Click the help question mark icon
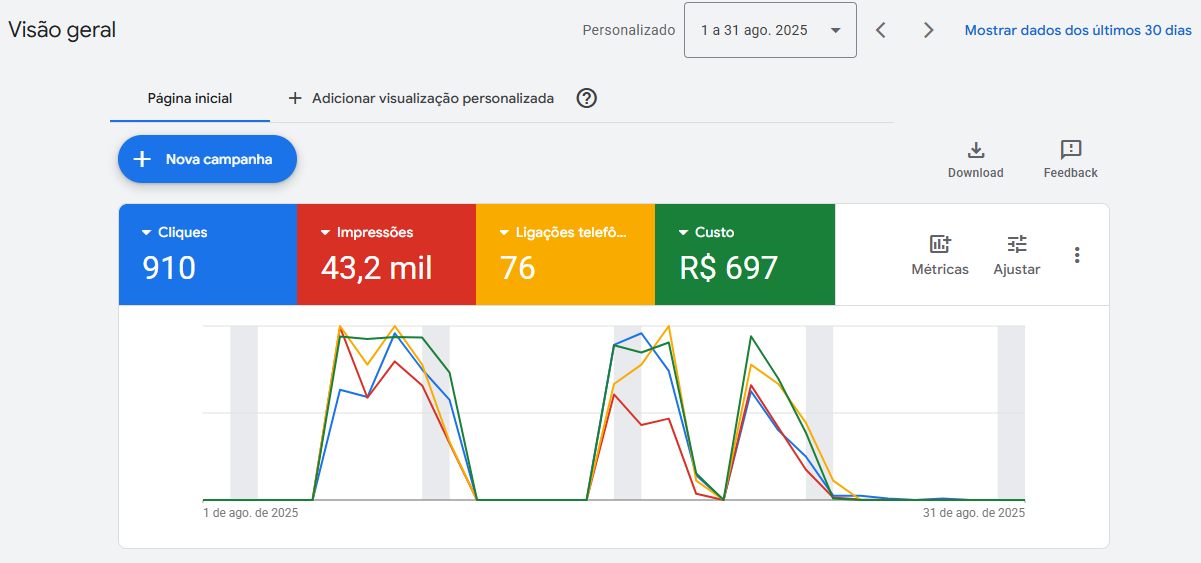Screen dimensions: 1201x563 pyautogui.click(x=587, y=98)
